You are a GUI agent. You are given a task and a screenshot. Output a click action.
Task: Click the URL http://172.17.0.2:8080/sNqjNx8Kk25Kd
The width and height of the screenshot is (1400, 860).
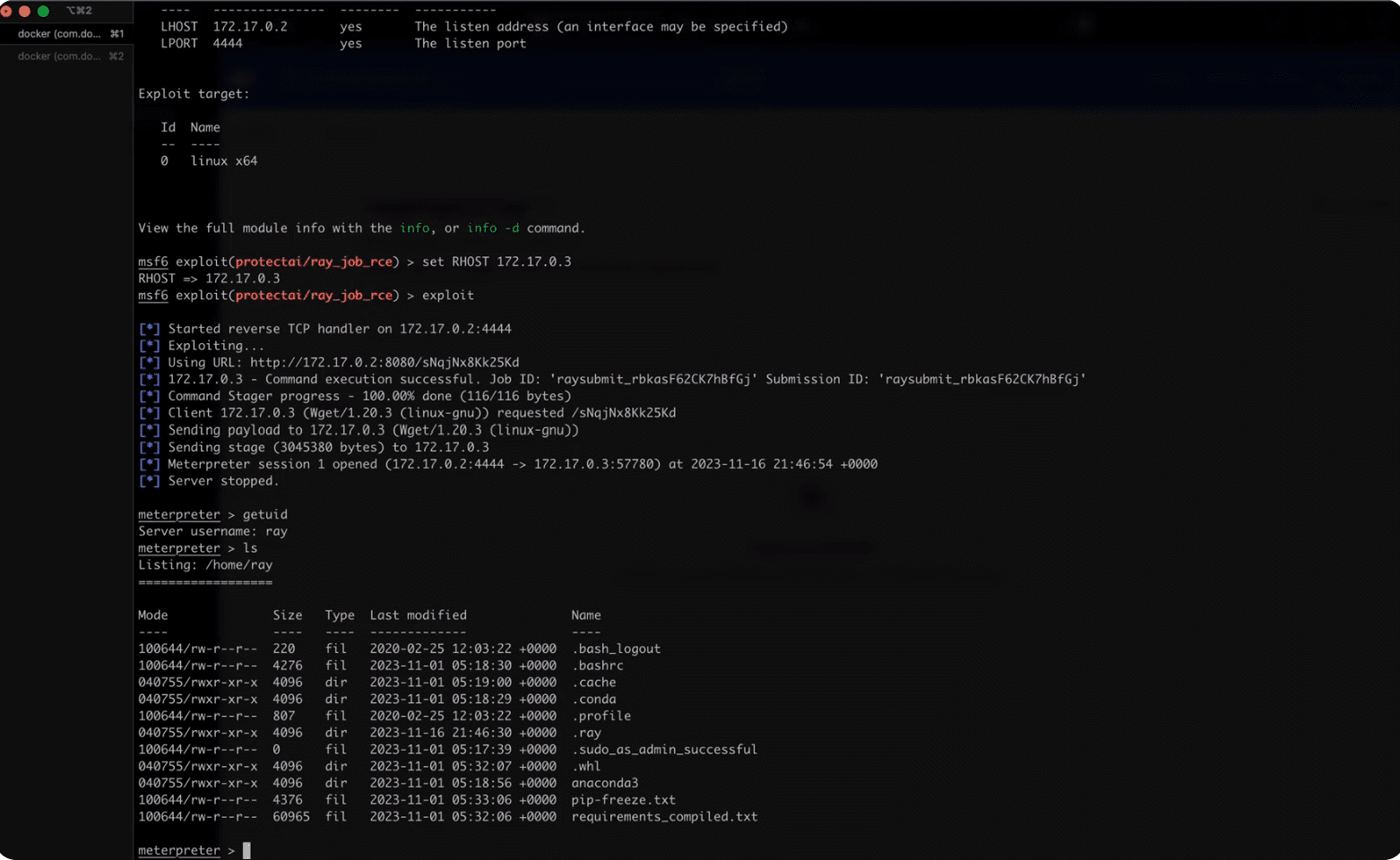pyautogui.click(x=385, y=363)
